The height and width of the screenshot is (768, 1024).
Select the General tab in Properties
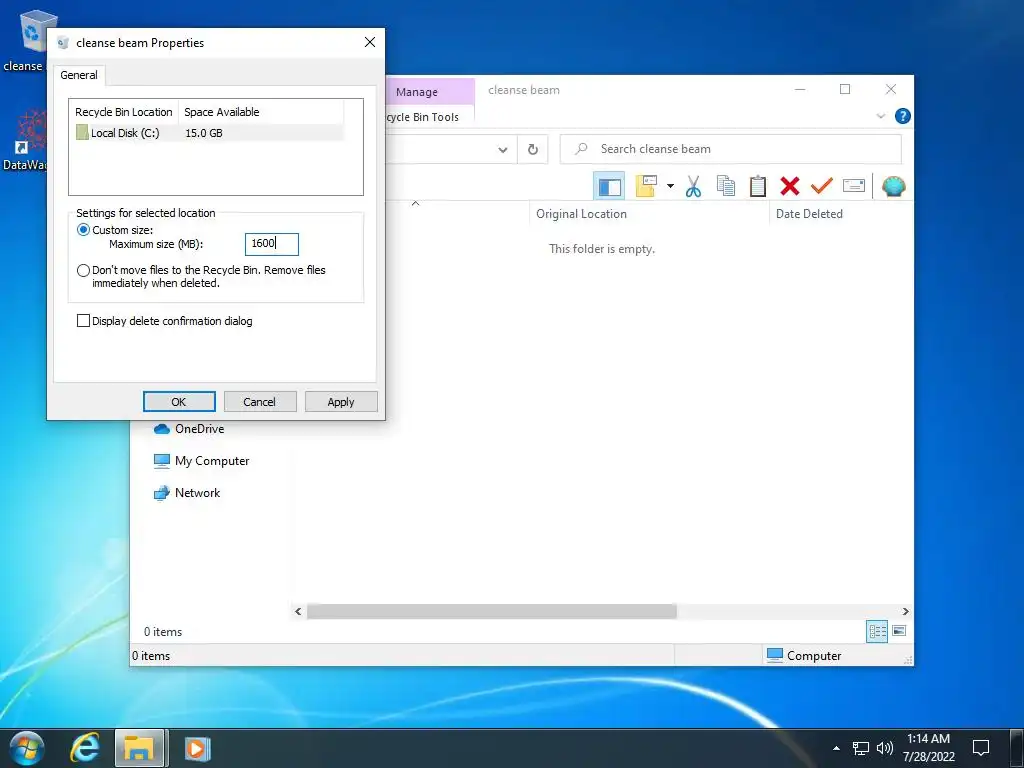(x=79, y=75)
